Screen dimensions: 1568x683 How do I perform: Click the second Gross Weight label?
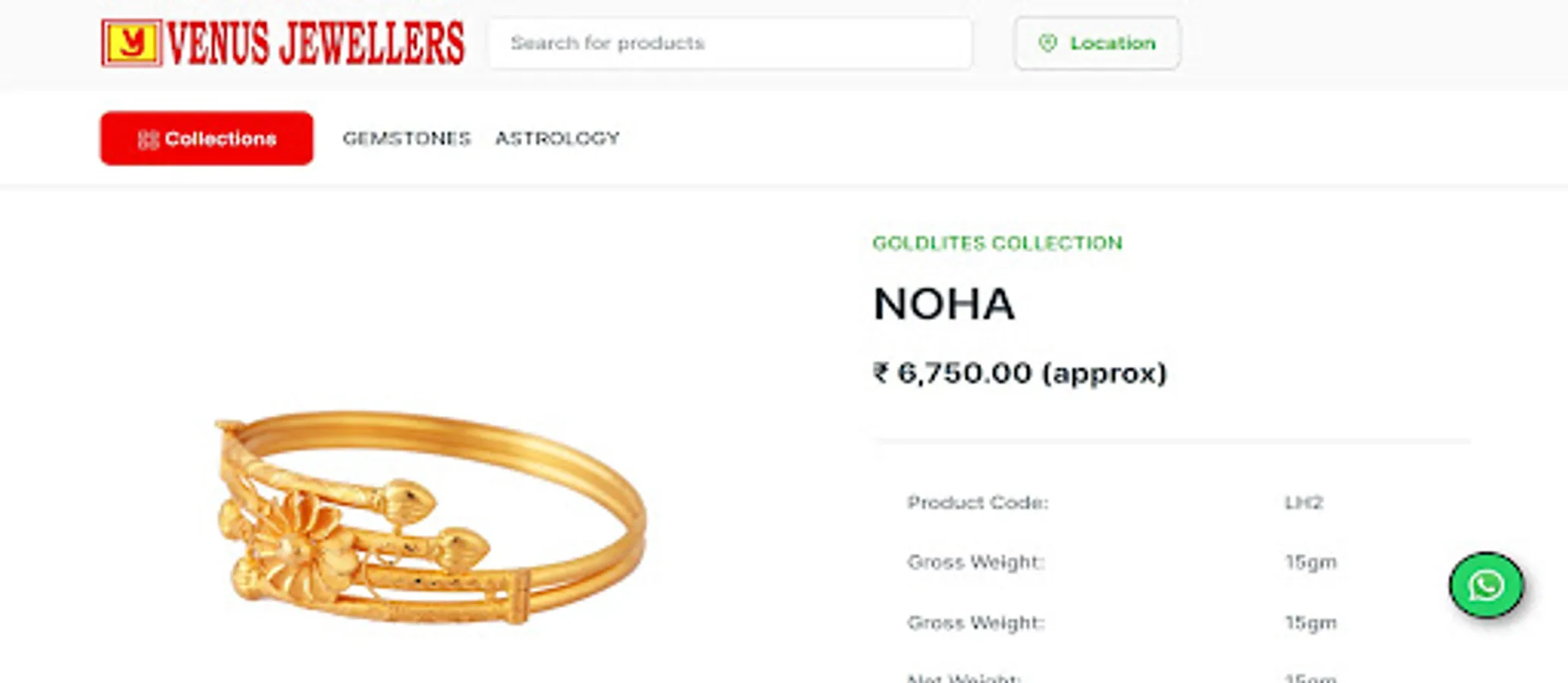pyautogui.click(x=976, y=623)
